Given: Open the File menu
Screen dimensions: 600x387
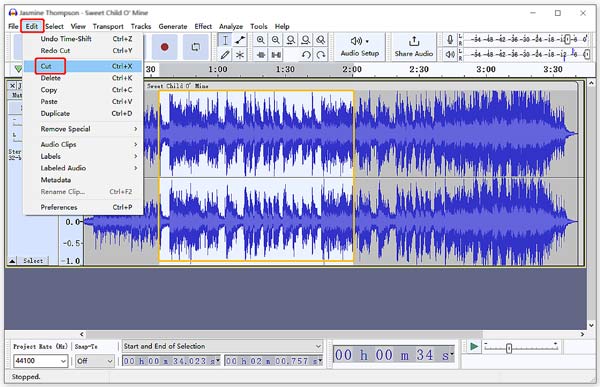Looking at the screenshot, I should click(x=13, y=26).
